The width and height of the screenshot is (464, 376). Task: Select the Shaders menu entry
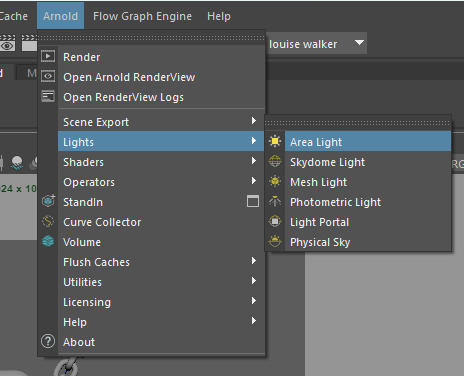tap(161, 162)
